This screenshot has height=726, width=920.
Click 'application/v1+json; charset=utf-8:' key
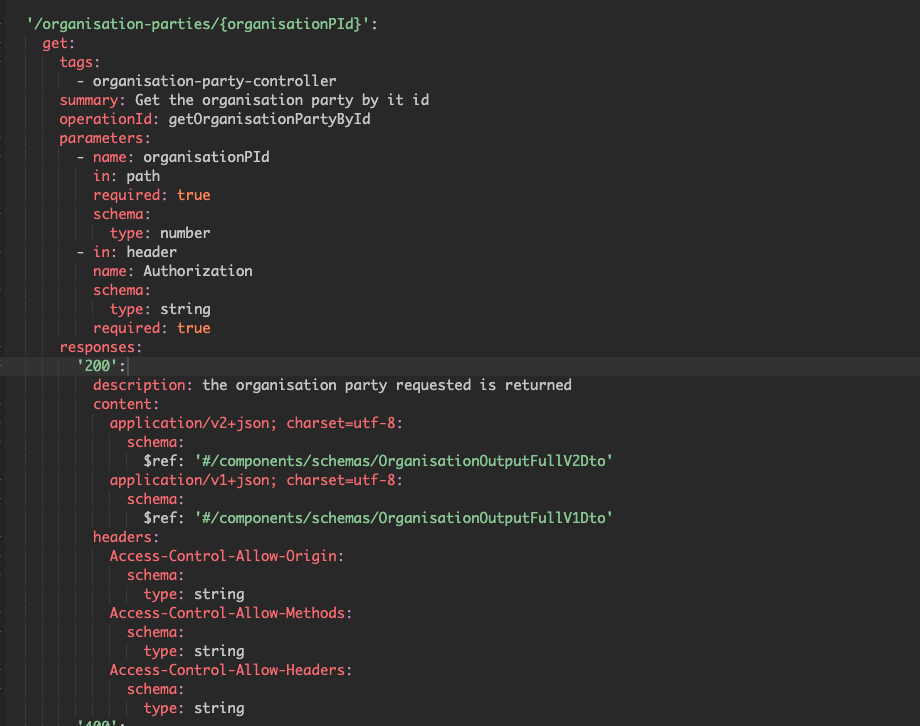[x=256, y=480]
